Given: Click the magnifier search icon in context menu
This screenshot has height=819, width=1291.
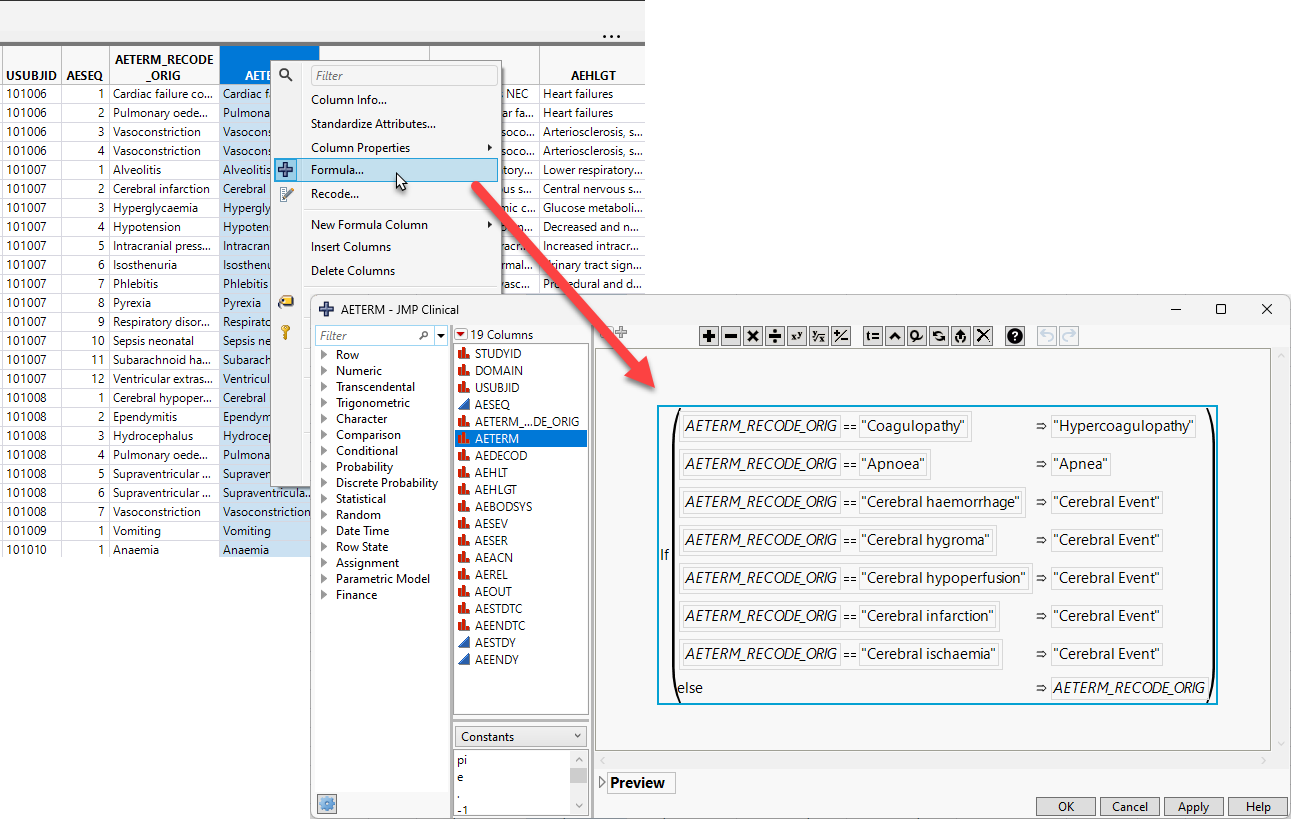Looking at the screenshot, I should (286, 75).
